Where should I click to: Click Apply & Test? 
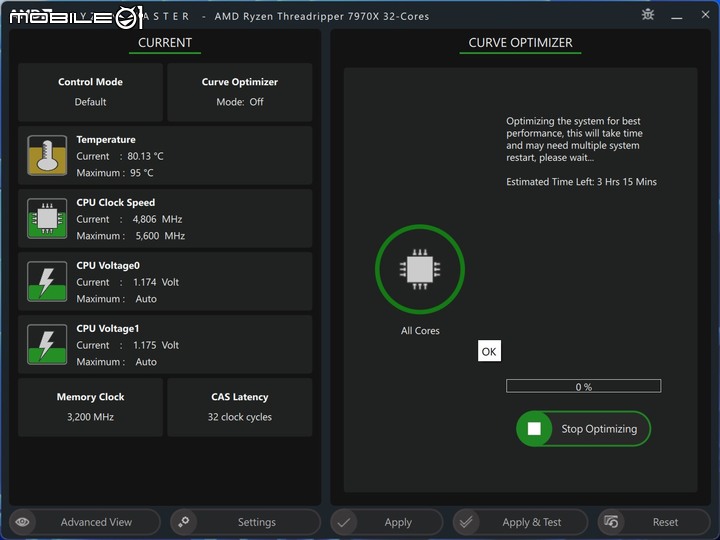point(520,522)
